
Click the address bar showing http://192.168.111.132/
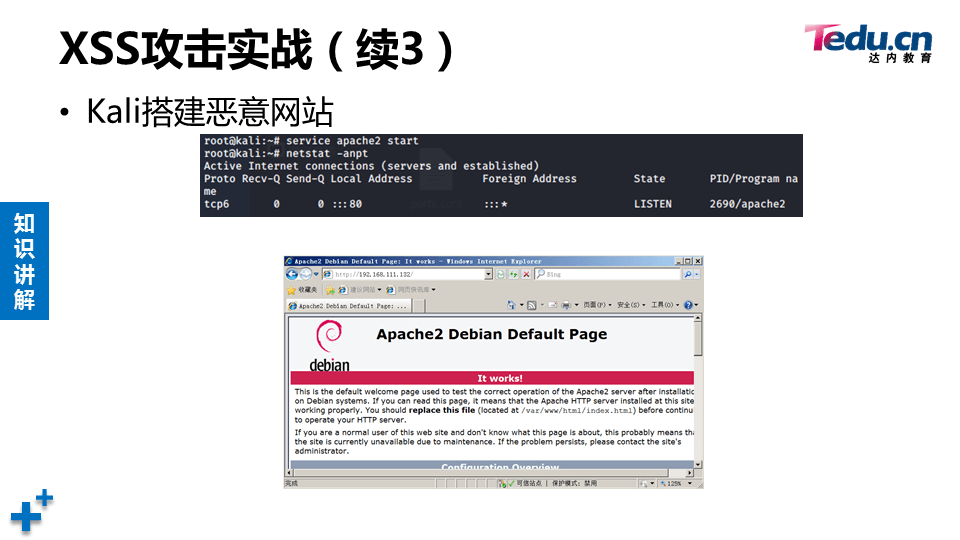408,274
